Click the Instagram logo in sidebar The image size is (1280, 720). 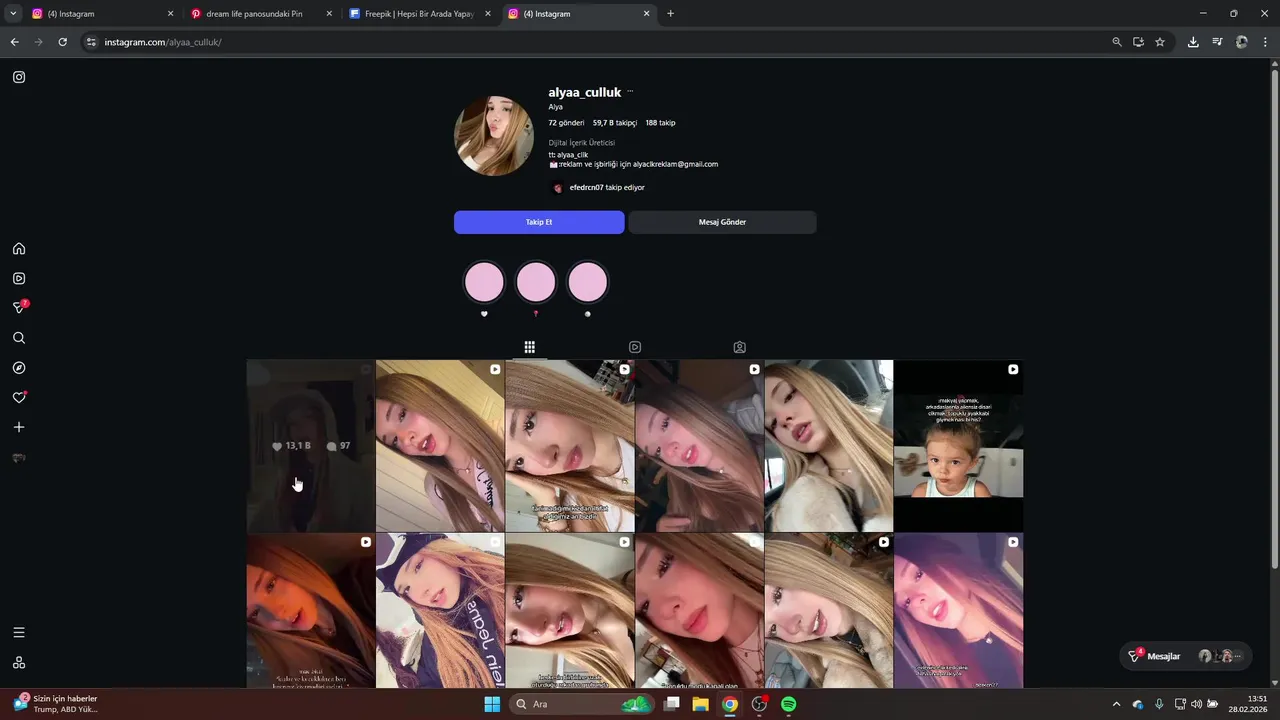point(19,77)
